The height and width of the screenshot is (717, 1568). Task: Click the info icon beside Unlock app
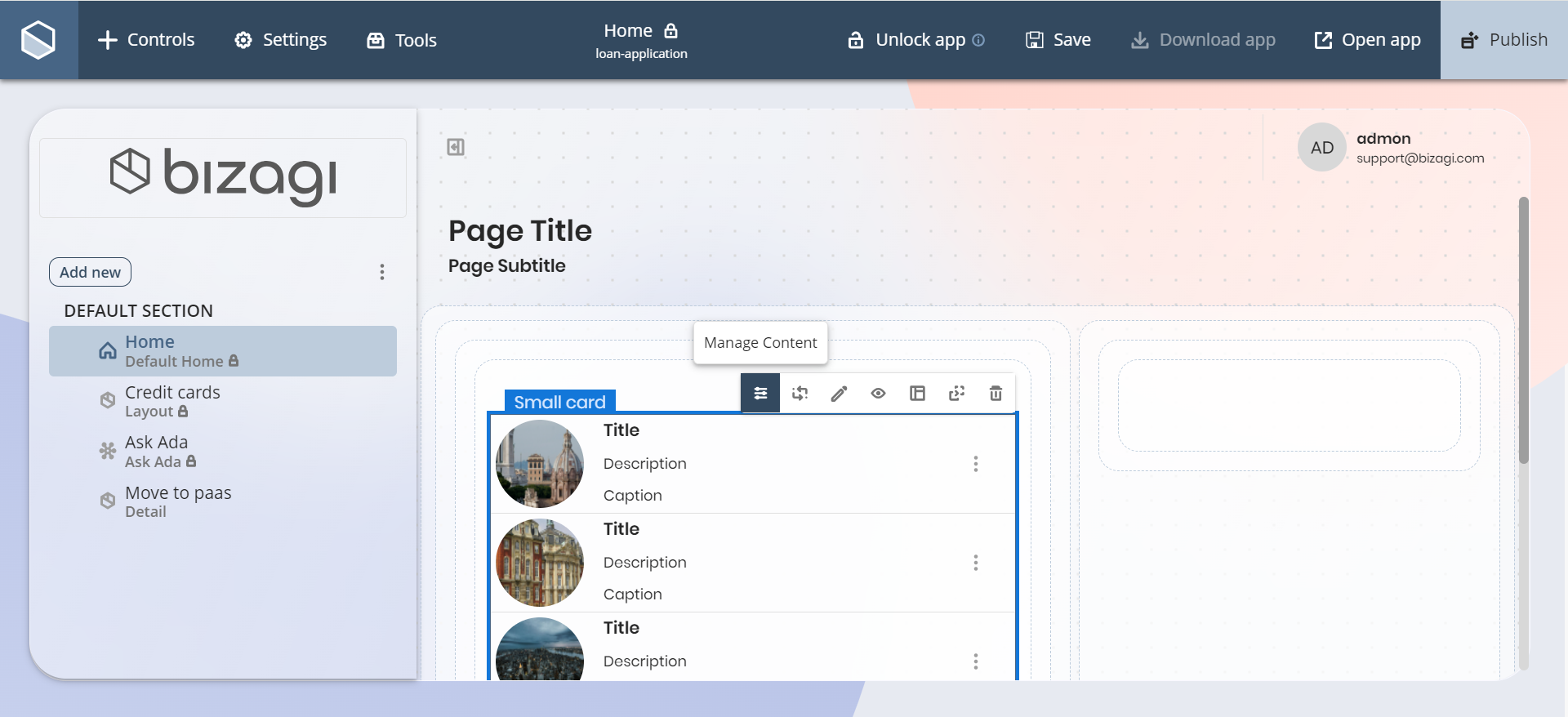[978, 40]
